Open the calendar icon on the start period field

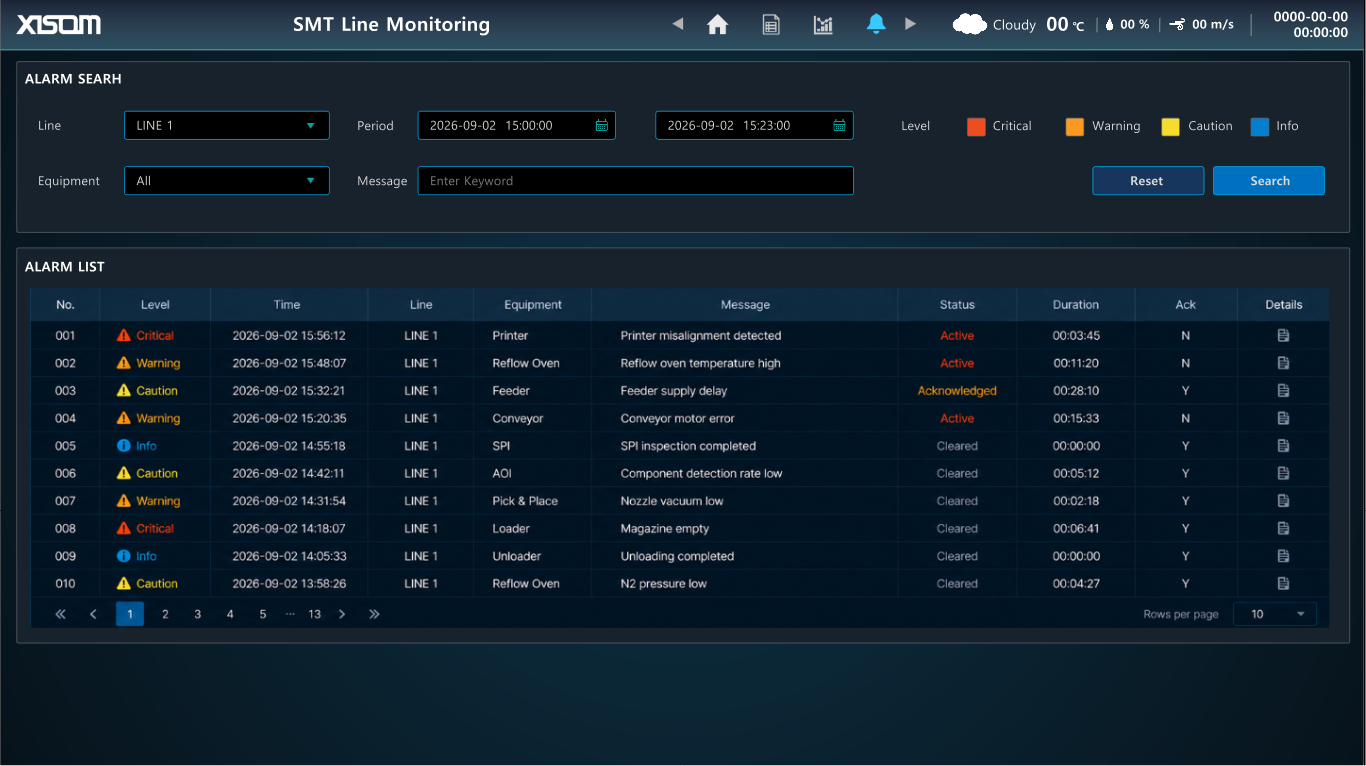point(602,126)
